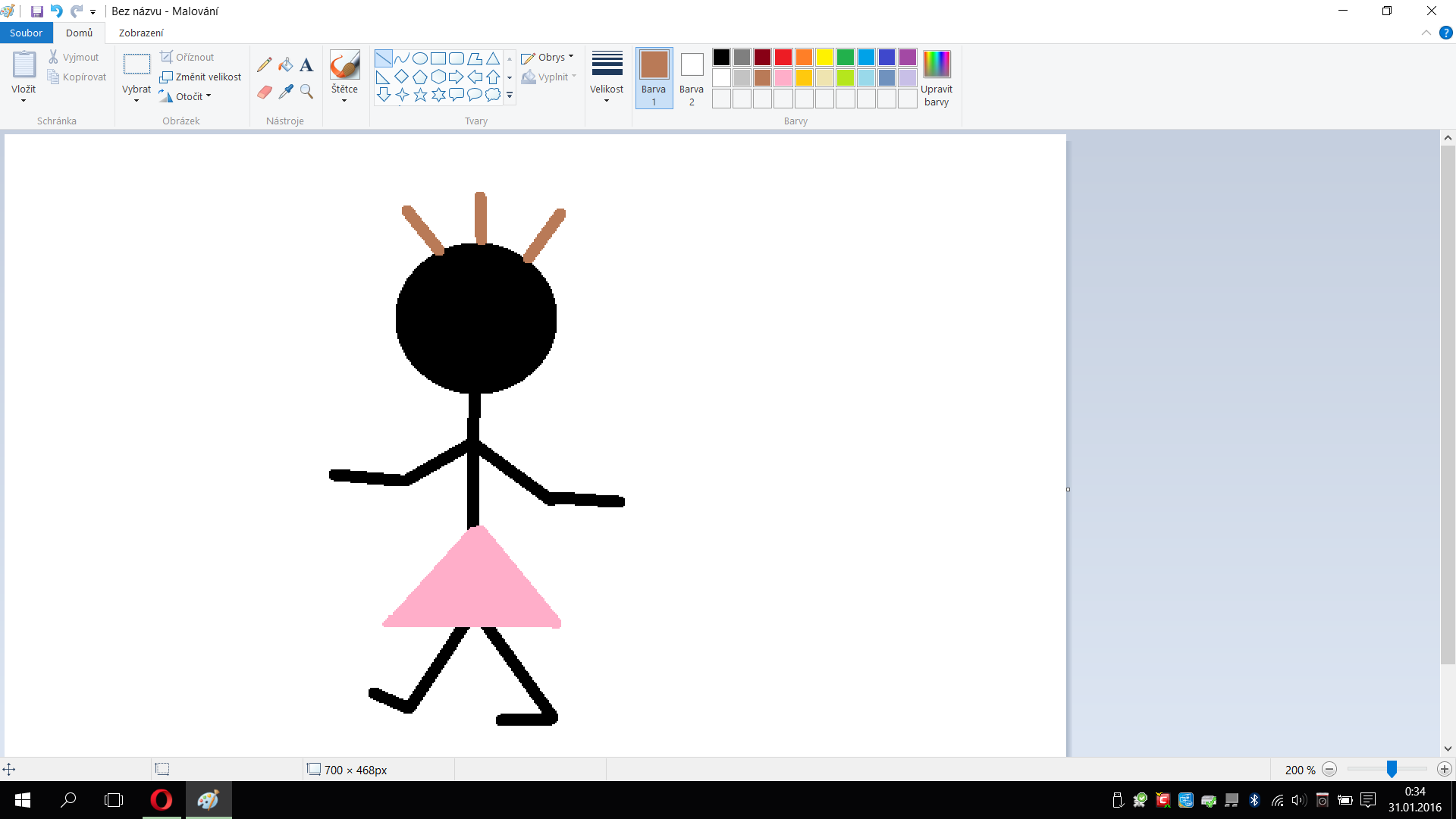Choose the five-point star shape
The width and height of the screenshot is (1456, 819).
420,95
